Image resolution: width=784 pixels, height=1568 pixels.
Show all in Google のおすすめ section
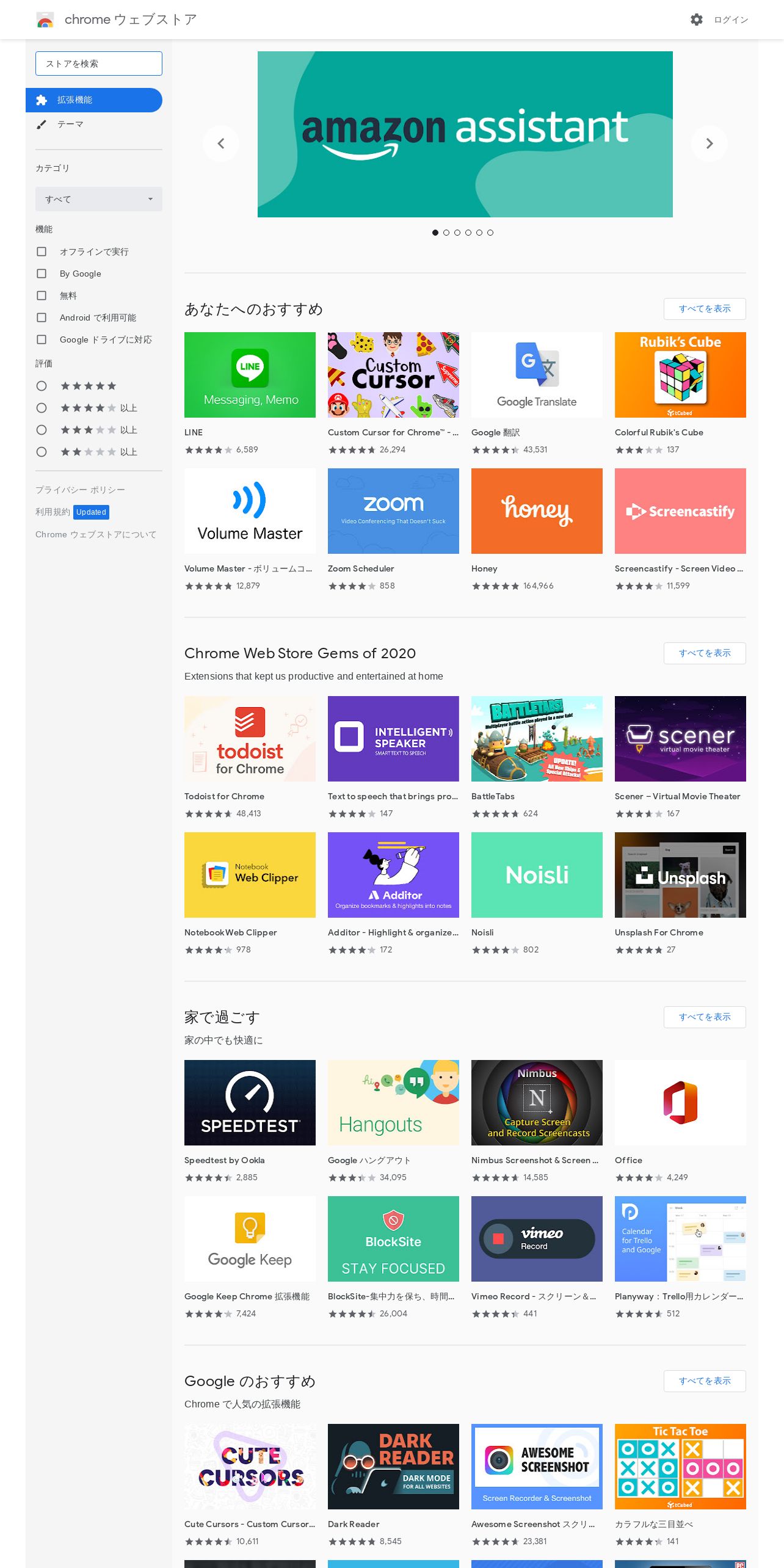[705, 1381]
